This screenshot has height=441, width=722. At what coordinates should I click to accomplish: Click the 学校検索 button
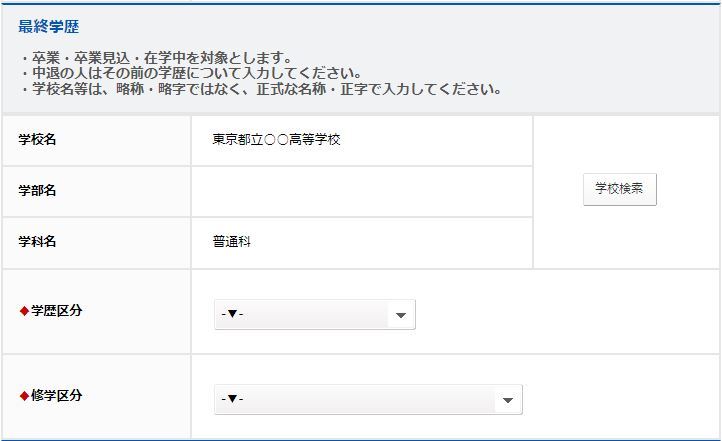coord(619,189)
